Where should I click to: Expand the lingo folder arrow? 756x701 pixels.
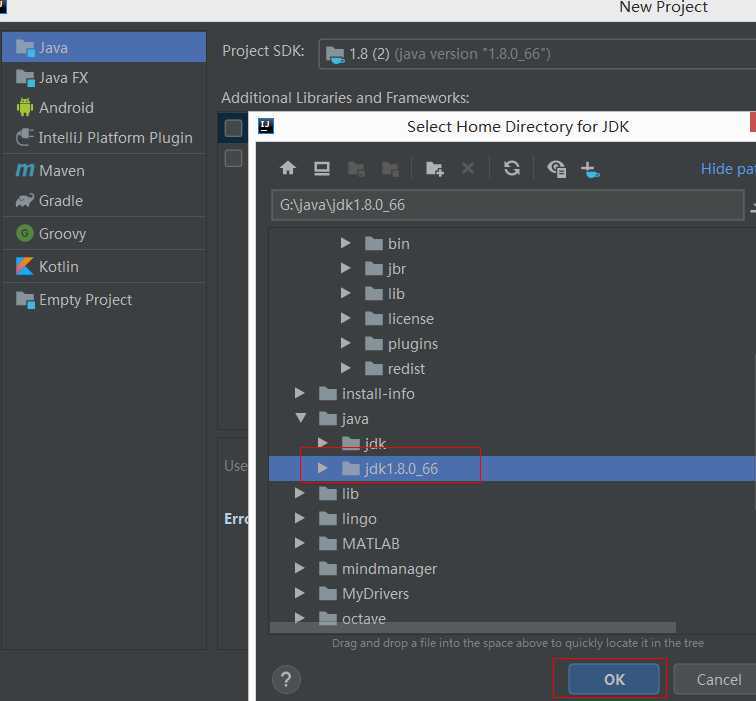(299, 518)
